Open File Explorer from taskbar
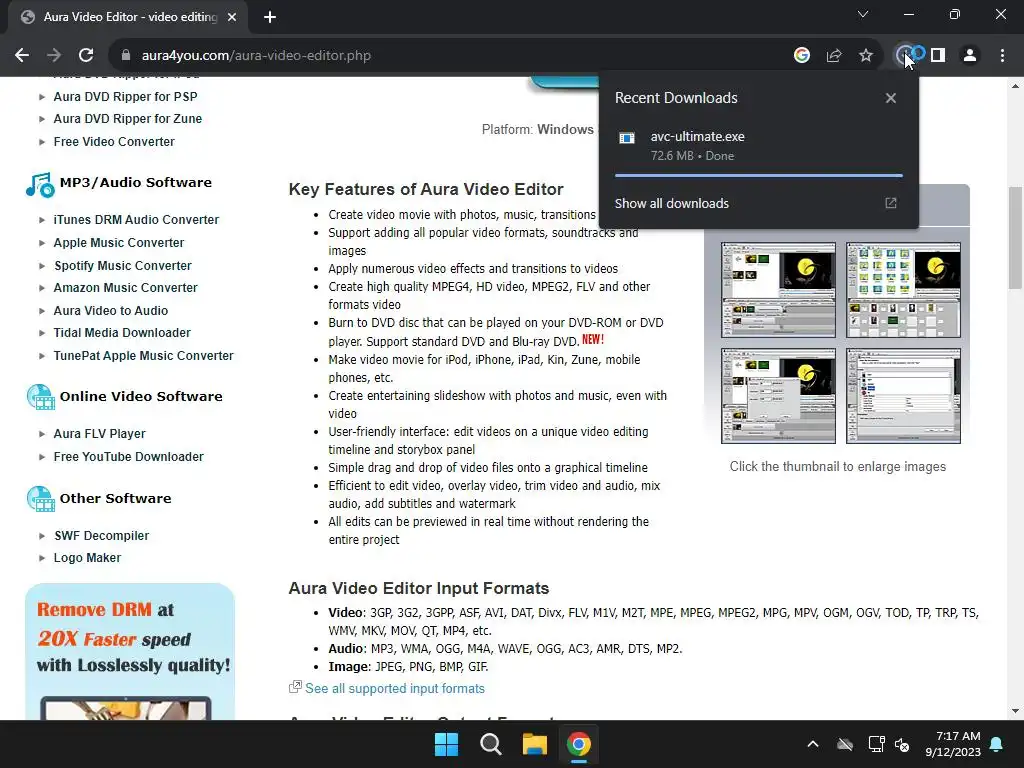The image size is (1024, 768). pyautogui.click(x=535, y=744)
